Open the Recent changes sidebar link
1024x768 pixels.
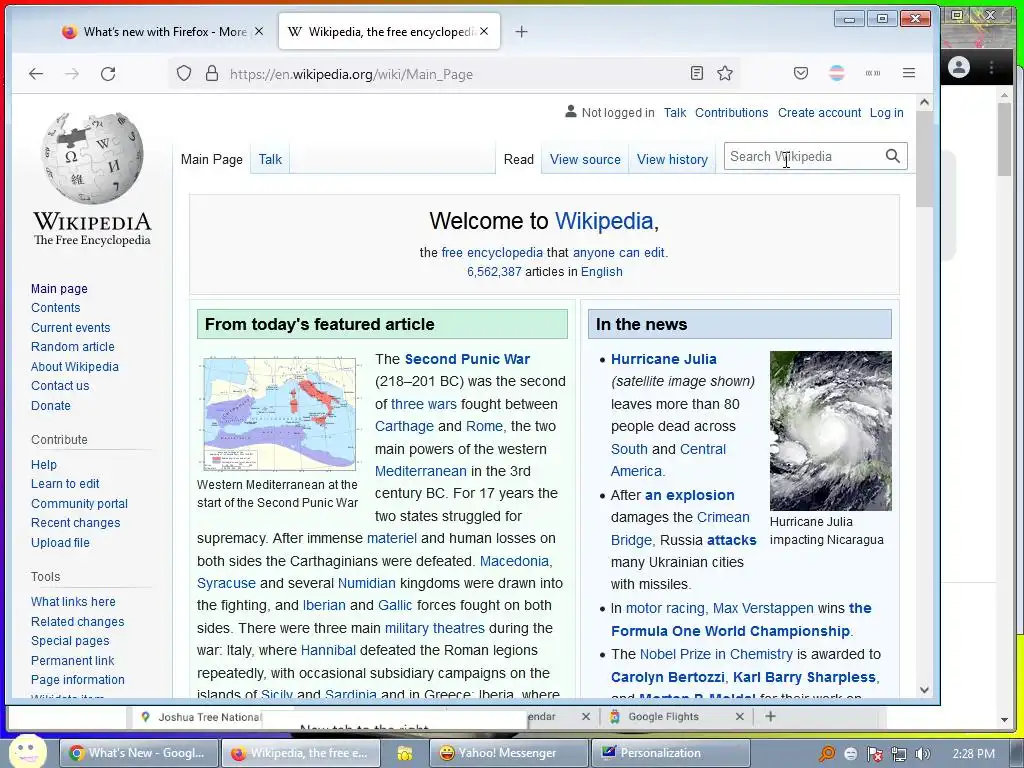click(x=75, y=523)
